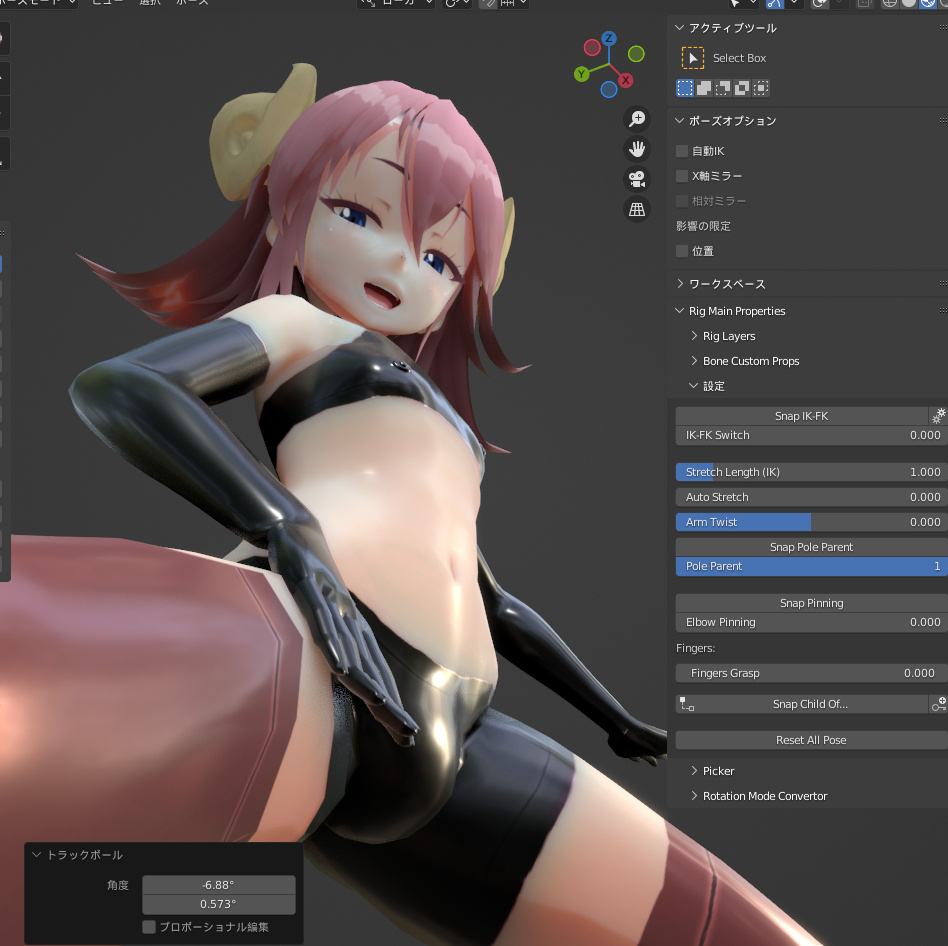
Task: Click the grip dots on ポーズオプション panel
Action: pyautogui.click(x=943, y=121)
